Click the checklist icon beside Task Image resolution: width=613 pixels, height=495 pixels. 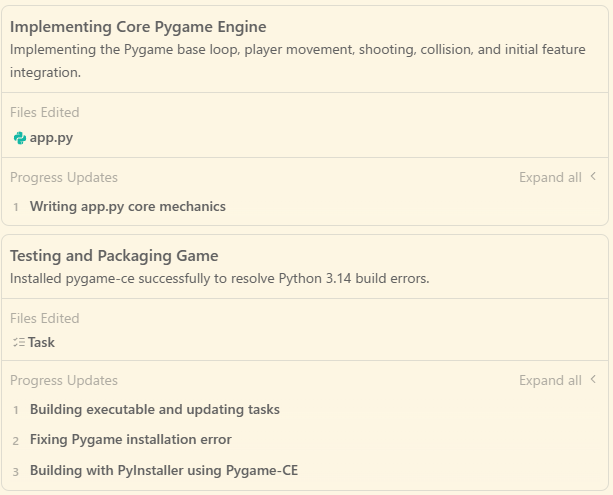(19, 342)
